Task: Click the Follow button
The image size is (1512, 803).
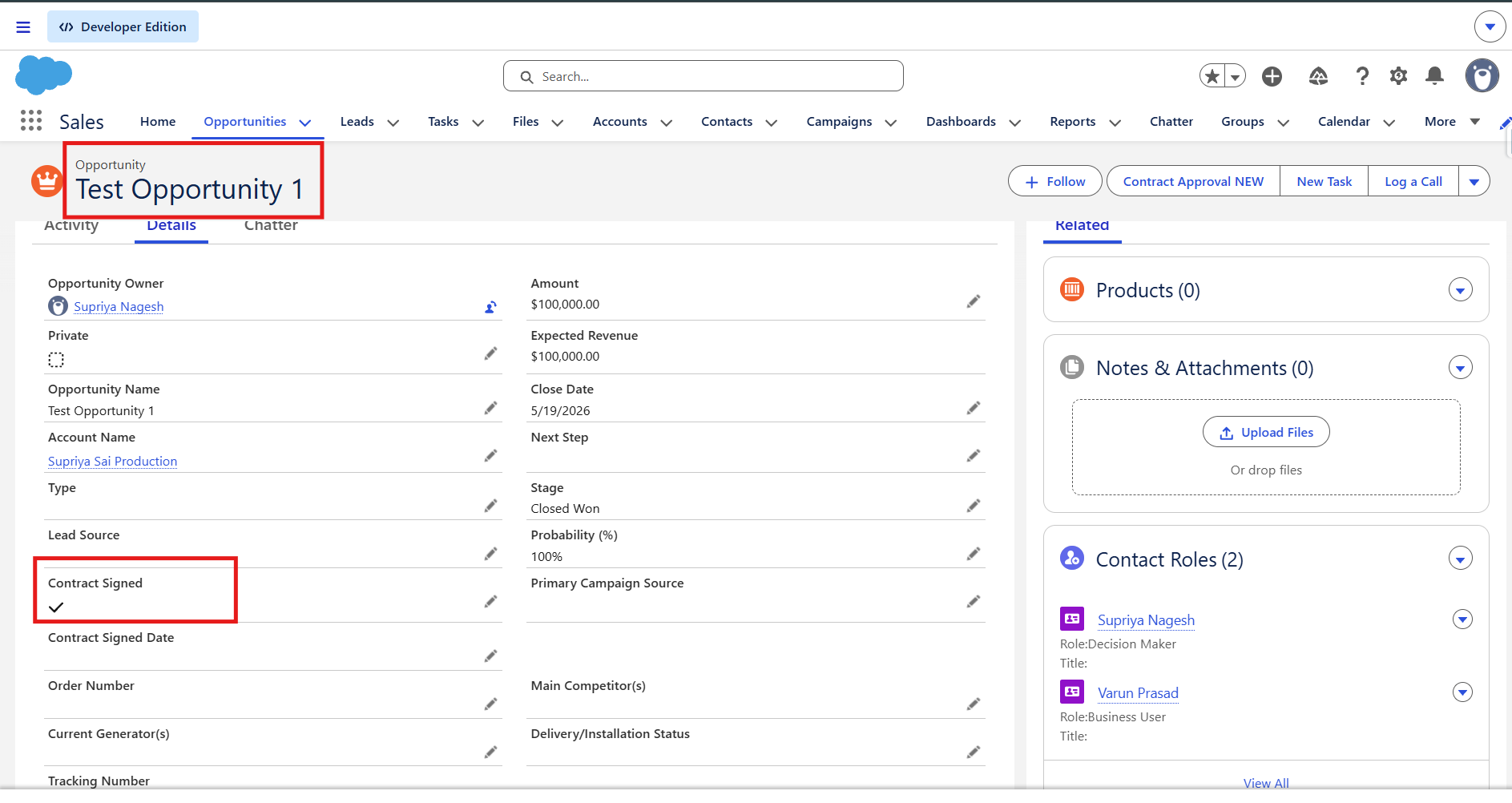Action: tap(1055, 182)
